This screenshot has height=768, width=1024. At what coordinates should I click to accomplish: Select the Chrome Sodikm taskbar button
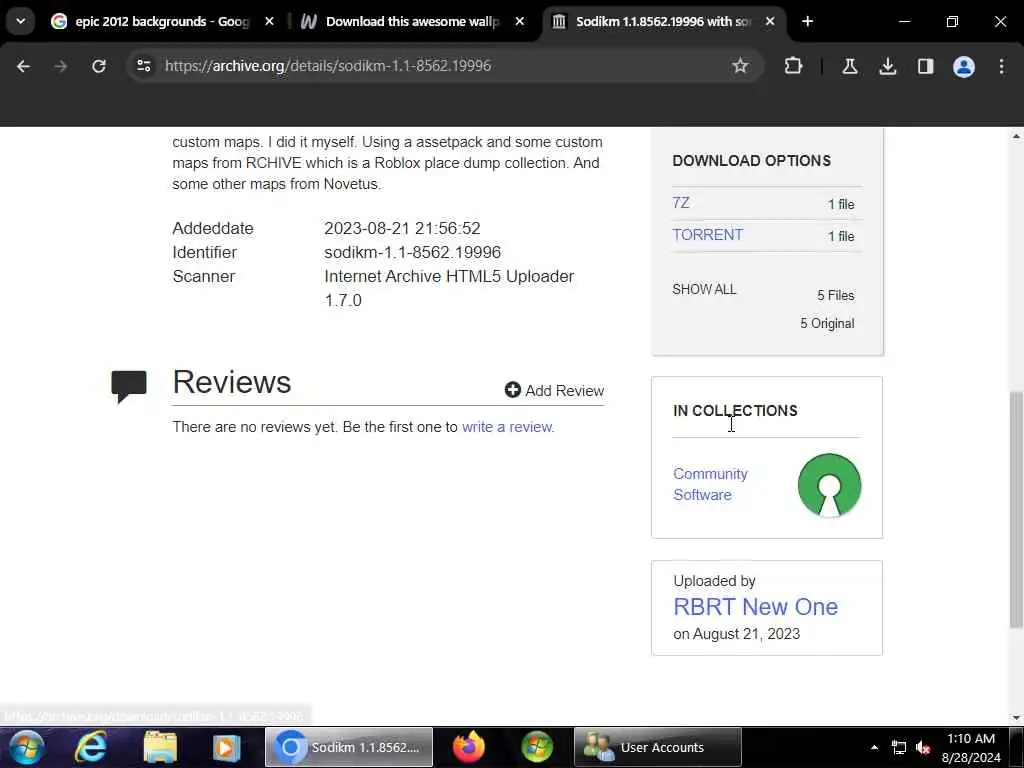pyautogui.click(x=349, y=747)
